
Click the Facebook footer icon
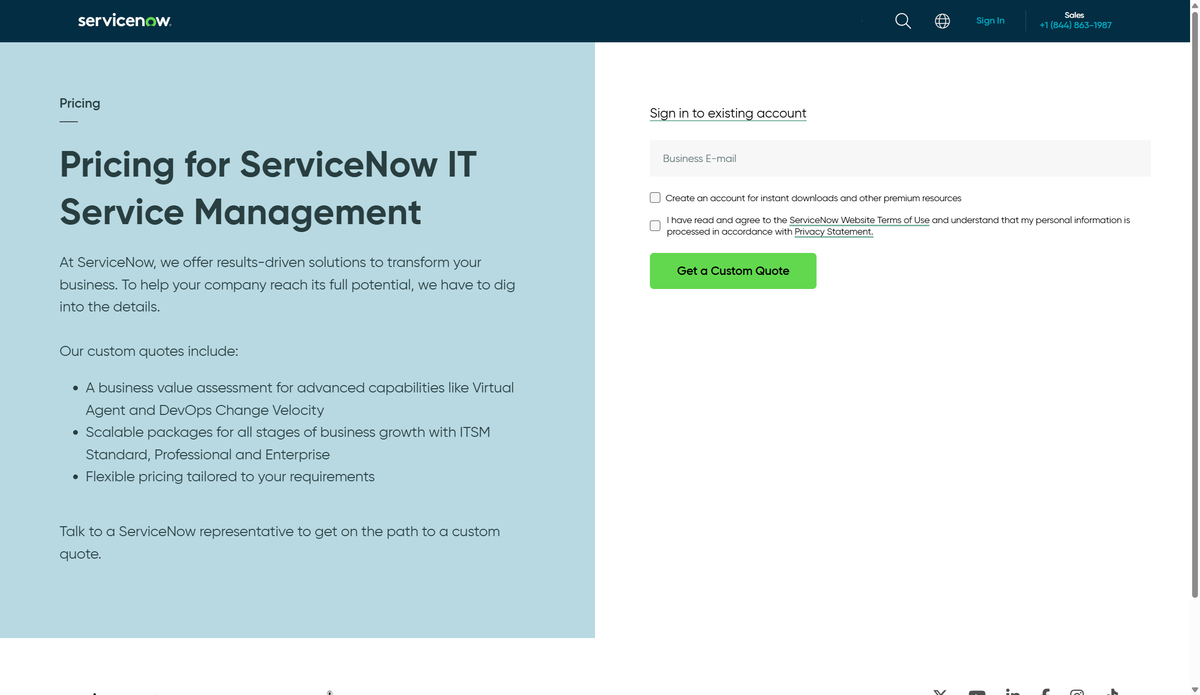click(x=1045, y=691)
